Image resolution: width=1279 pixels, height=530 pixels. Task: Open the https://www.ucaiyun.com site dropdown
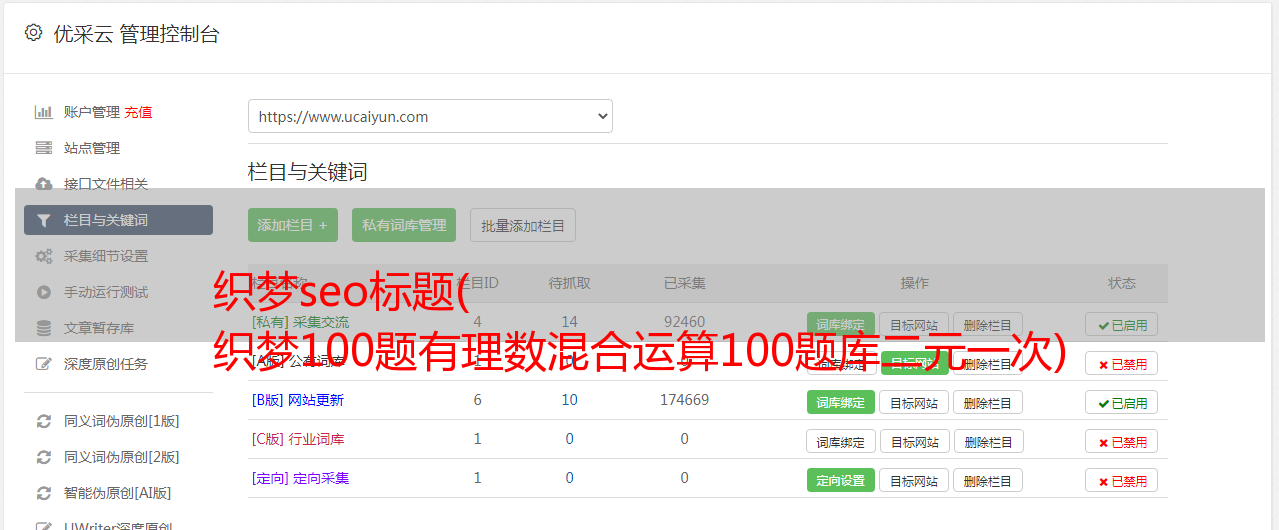point(430,116)
